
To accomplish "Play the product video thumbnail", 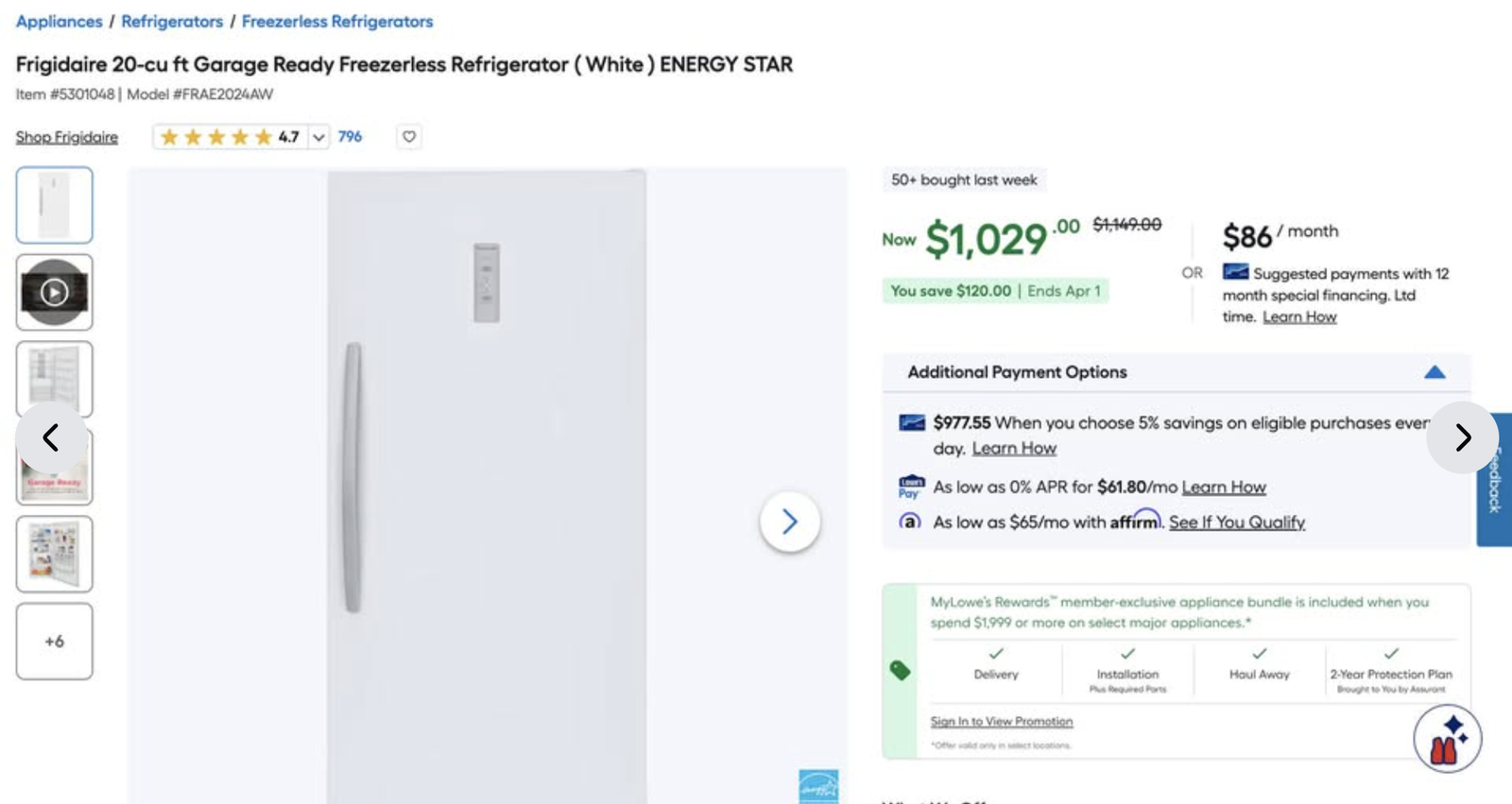I will 54,292.
